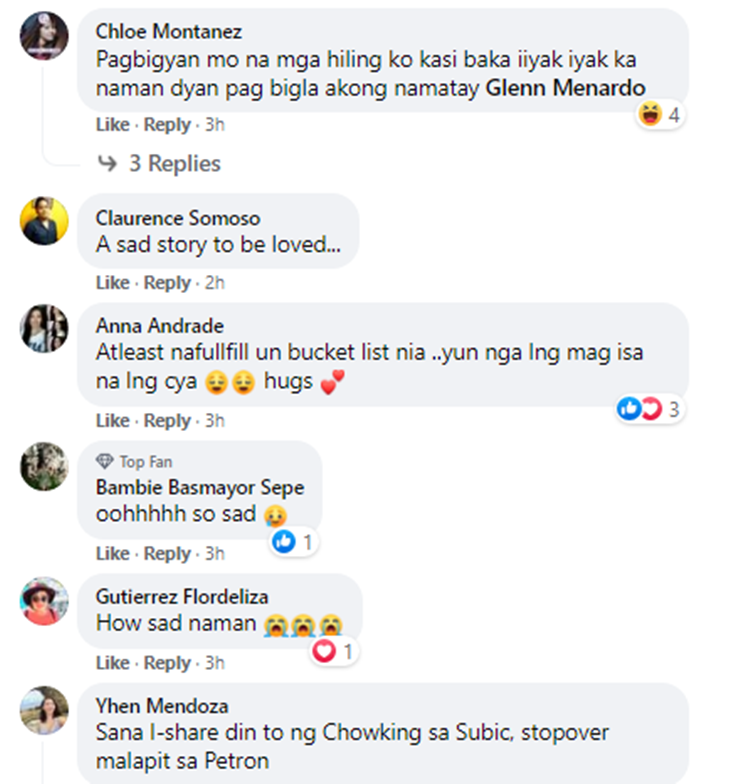
Task: Open Yhen Mendoza's profile picture
Action: tap(44, 710)
